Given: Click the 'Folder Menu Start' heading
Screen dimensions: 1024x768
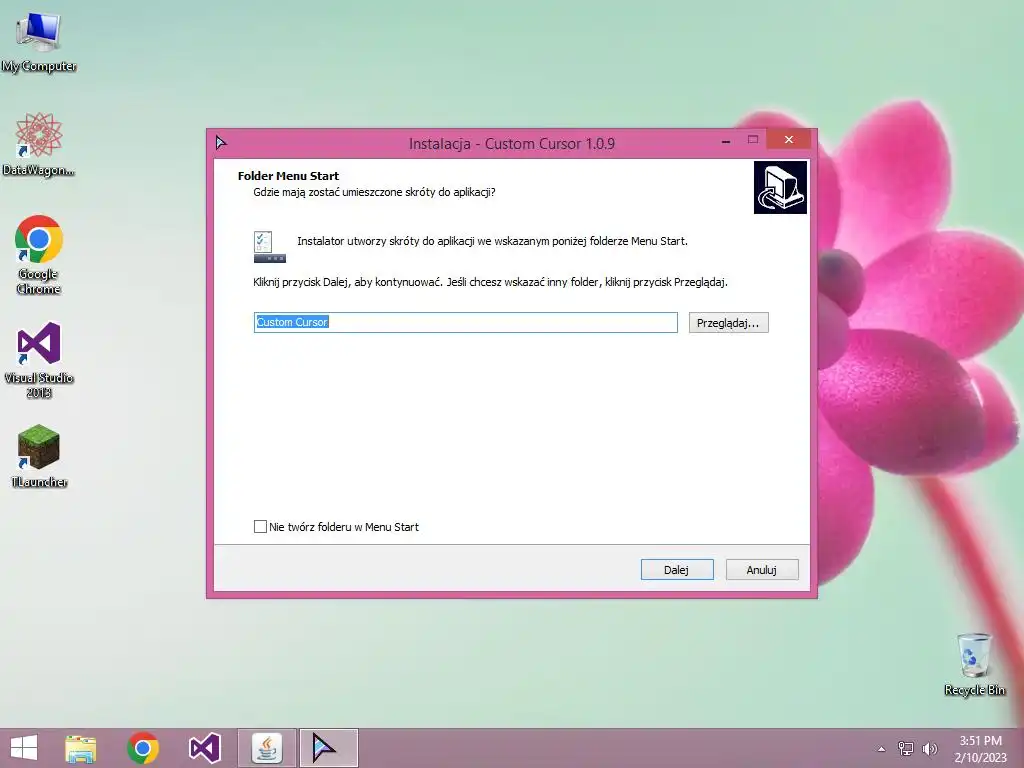Looking at the screenshot, I should click(x=288, y=176).
